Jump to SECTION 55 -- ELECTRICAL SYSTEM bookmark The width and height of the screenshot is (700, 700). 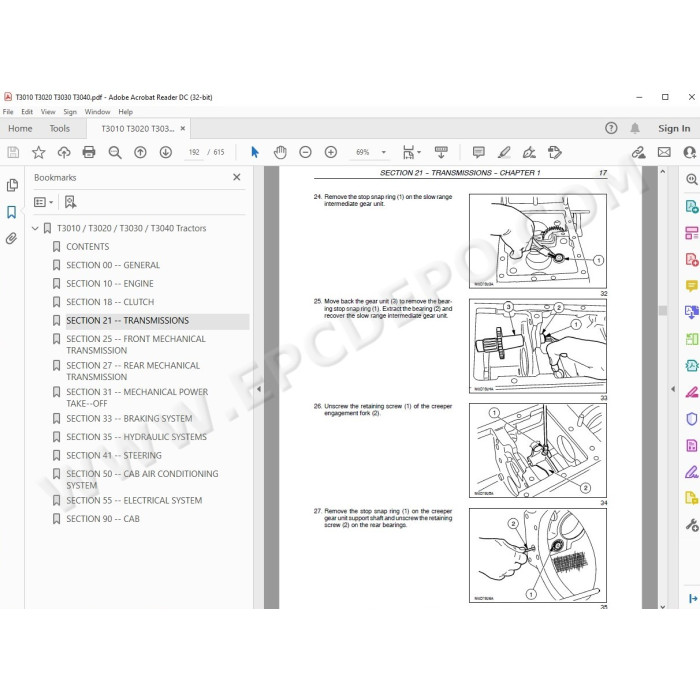[134, 500]
